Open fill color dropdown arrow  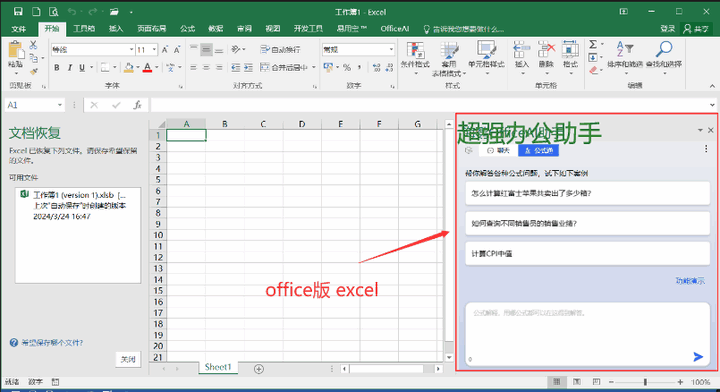(137, 68)
